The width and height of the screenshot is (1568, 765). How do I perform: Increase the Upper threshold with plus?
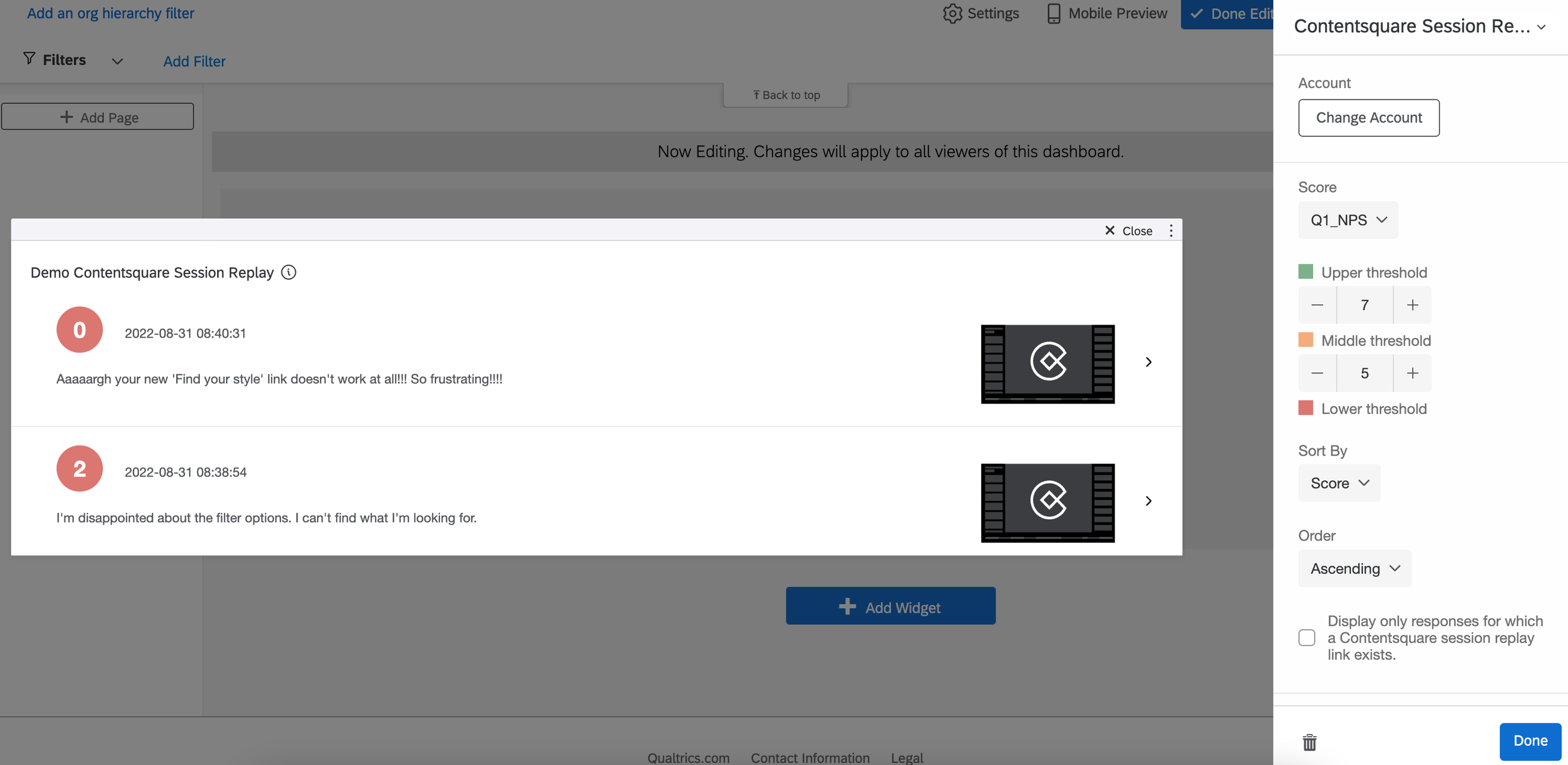click(x=1412, y=305)
